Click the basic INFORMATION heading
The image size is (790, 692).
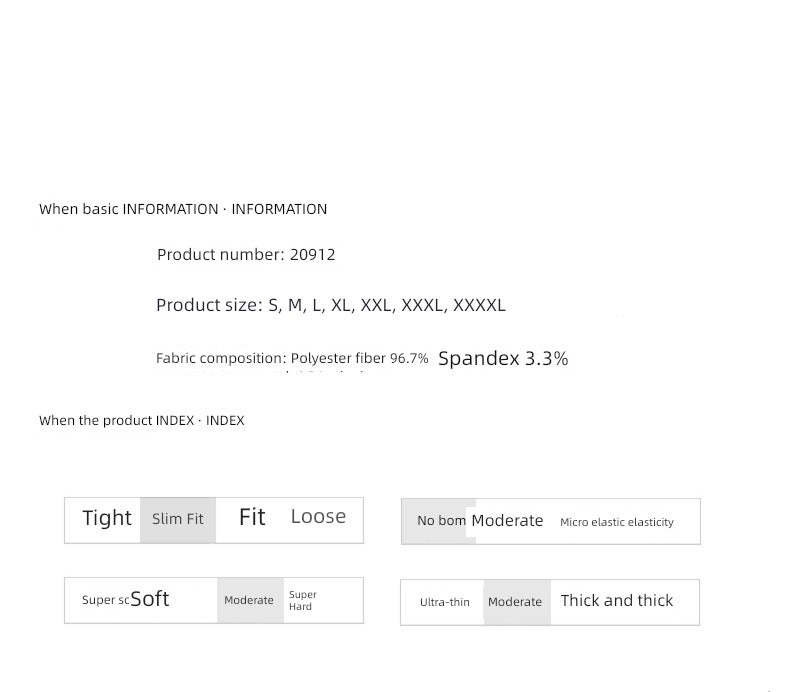pyautogui.click(x=183, y=209)
